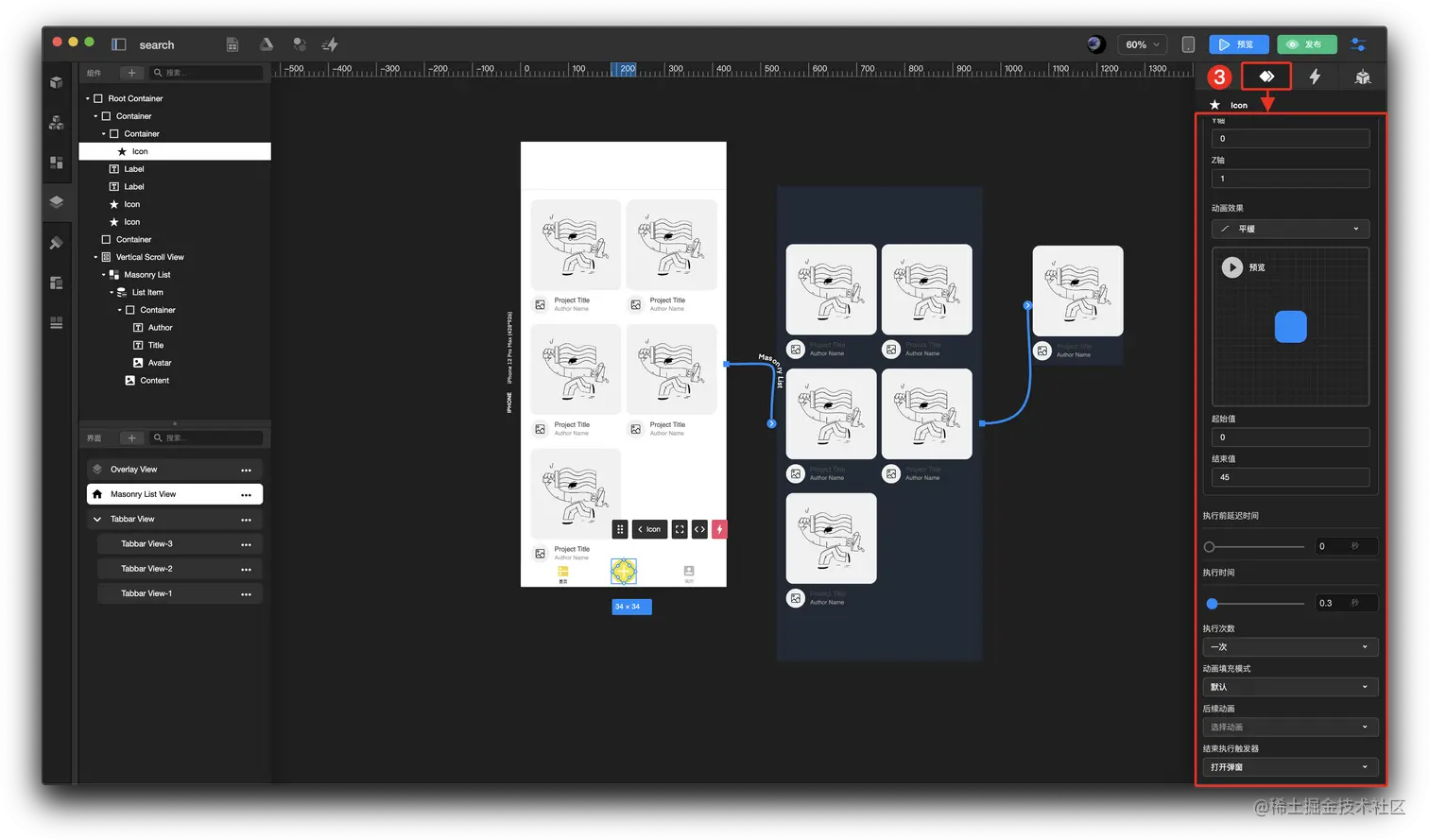1429x840 pixels.
Task: Open the 动画填充模式 dropdown
Action: pyautogui.click(x=1290, y=687)
